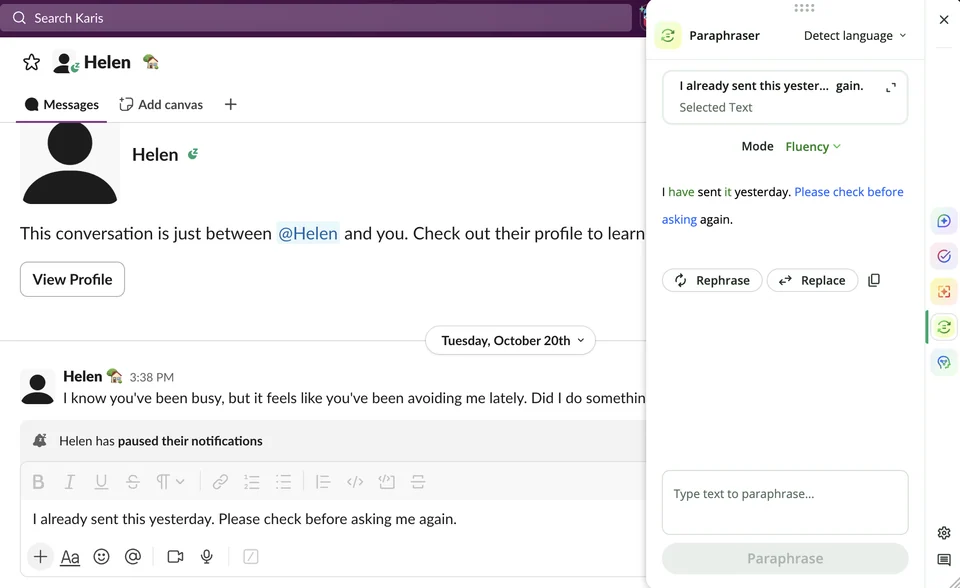Open the emoji picker

coord(102,557)
